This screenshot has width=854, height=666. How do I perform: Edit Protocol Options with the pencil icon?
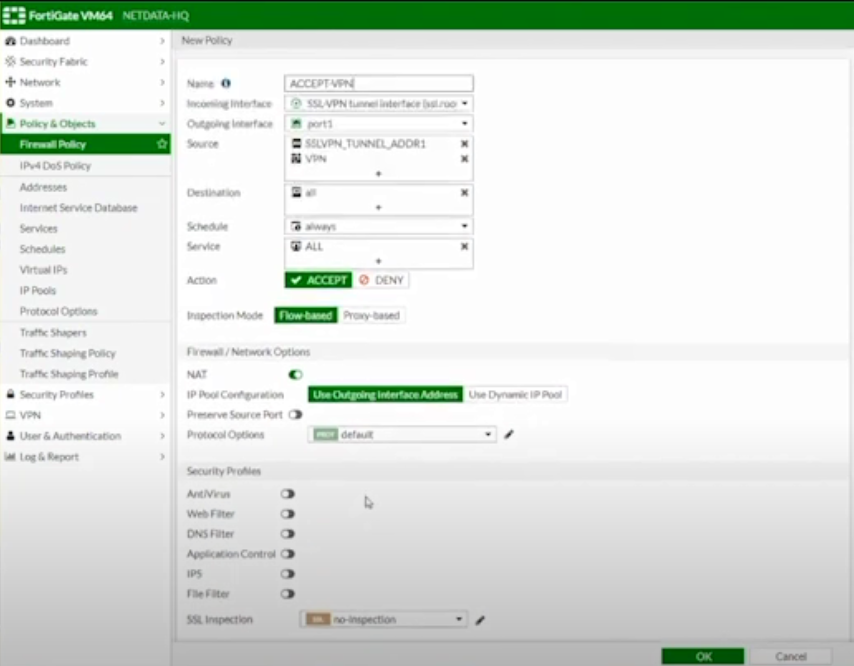click(509, 435)
